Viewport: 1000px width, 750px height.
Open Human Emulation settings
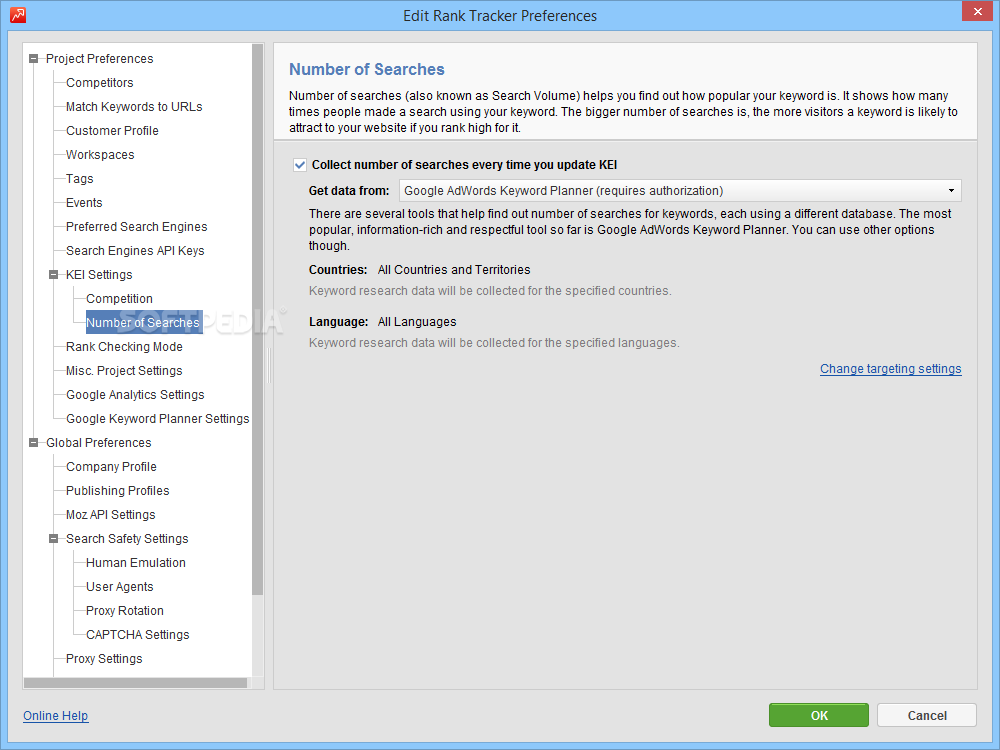[136, 563]
